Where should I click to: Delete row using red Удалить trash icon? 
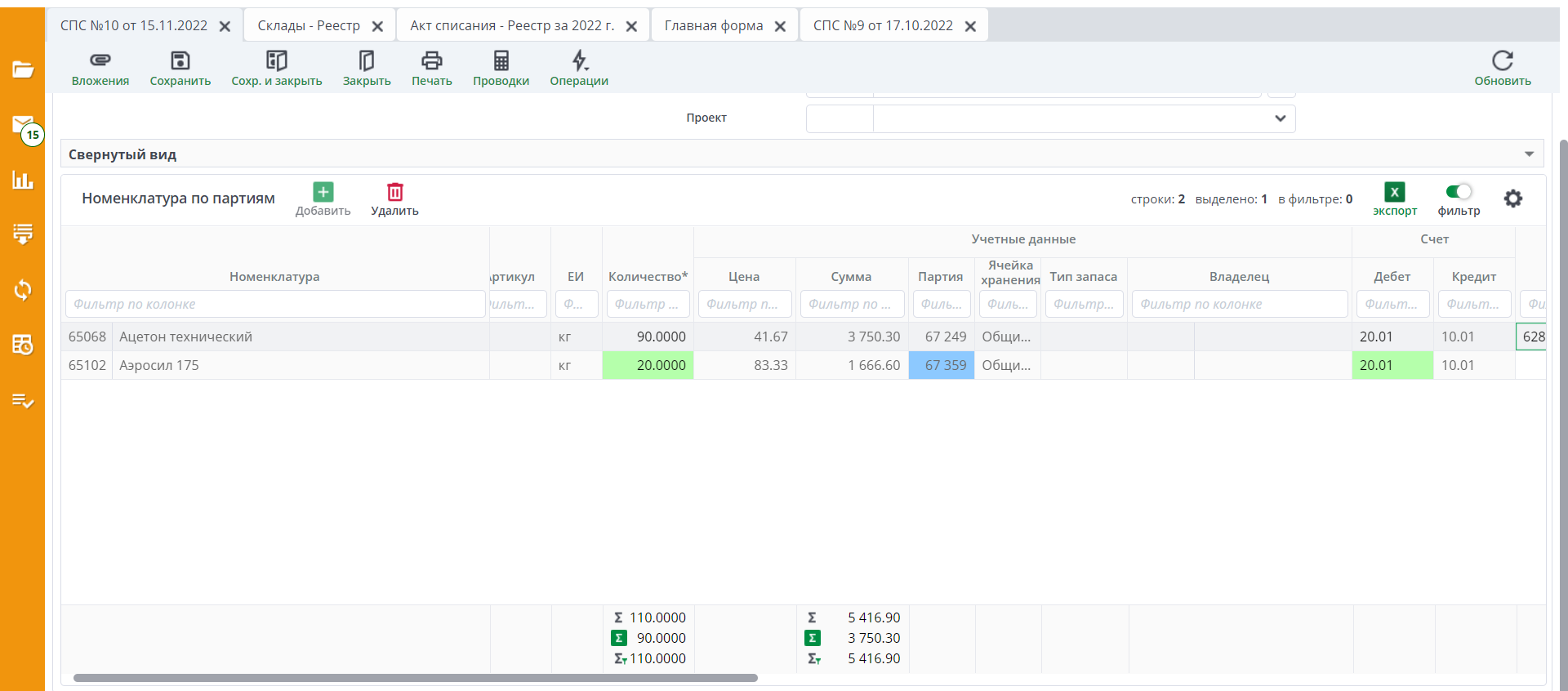click(x=394, y=193)
